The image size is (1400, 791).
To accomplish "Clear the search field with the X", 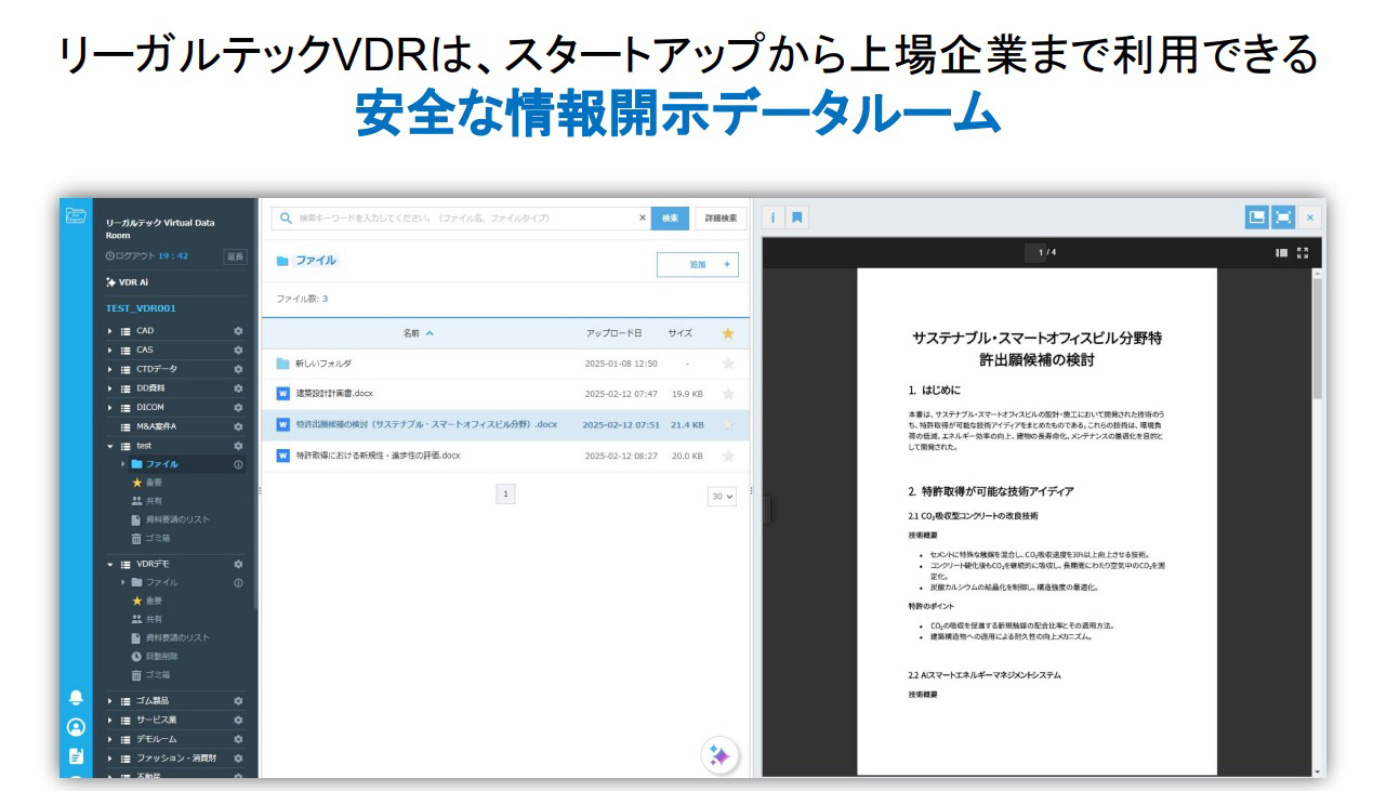I will [643, 218].
